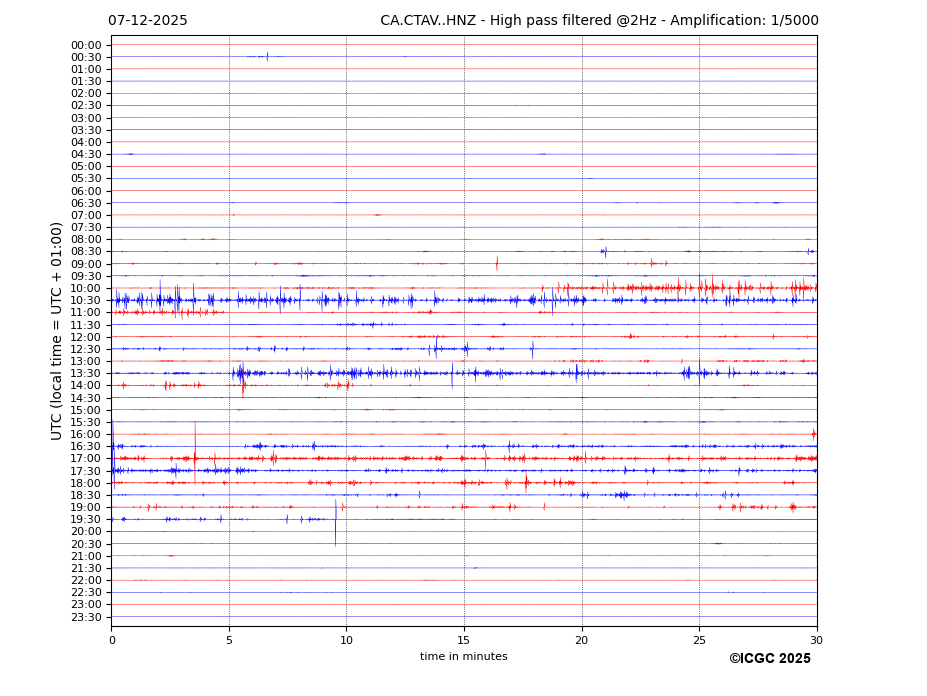Click the 06:30 time row label

click(85, 203)
